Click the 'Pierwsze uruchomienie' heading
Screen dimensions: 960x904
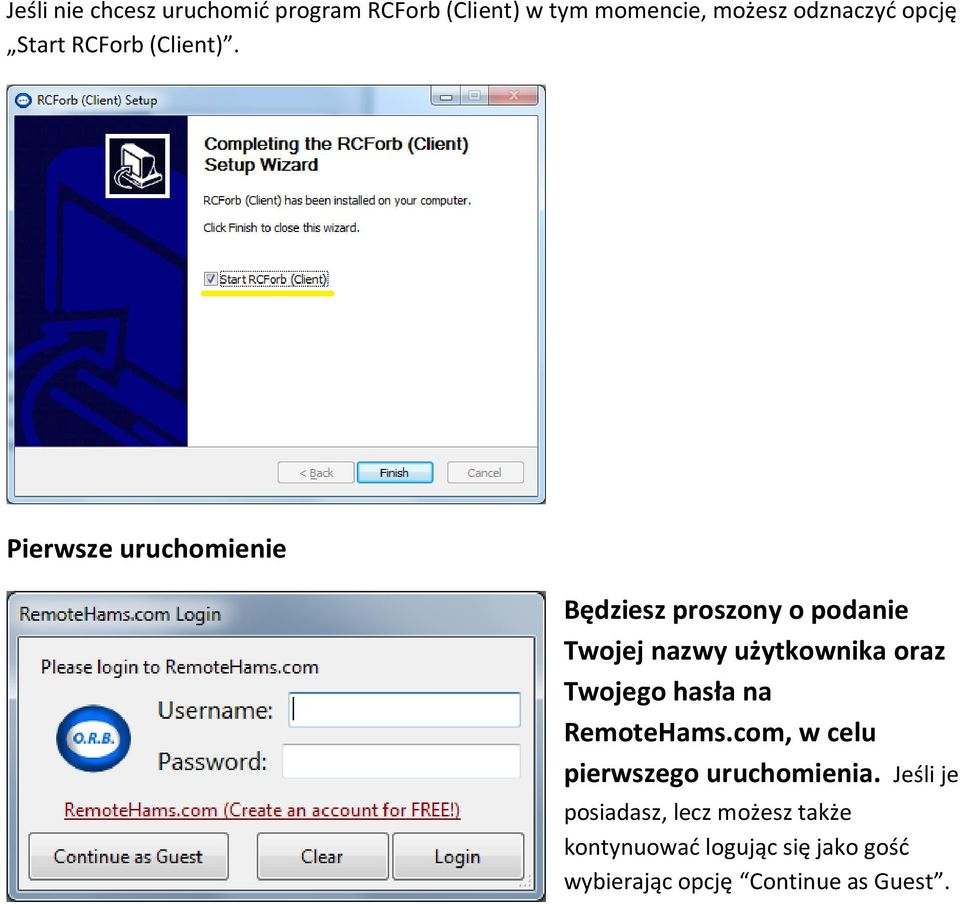point(146,548)
